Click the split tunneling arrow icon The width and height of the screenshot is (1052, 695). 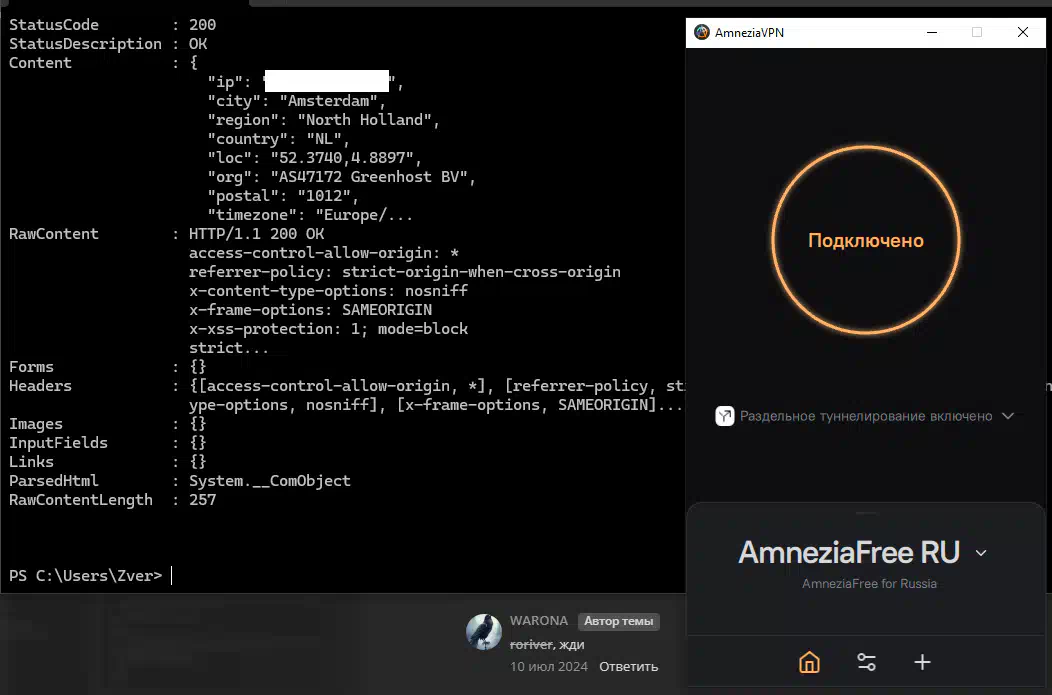click(x=725, y=416)
